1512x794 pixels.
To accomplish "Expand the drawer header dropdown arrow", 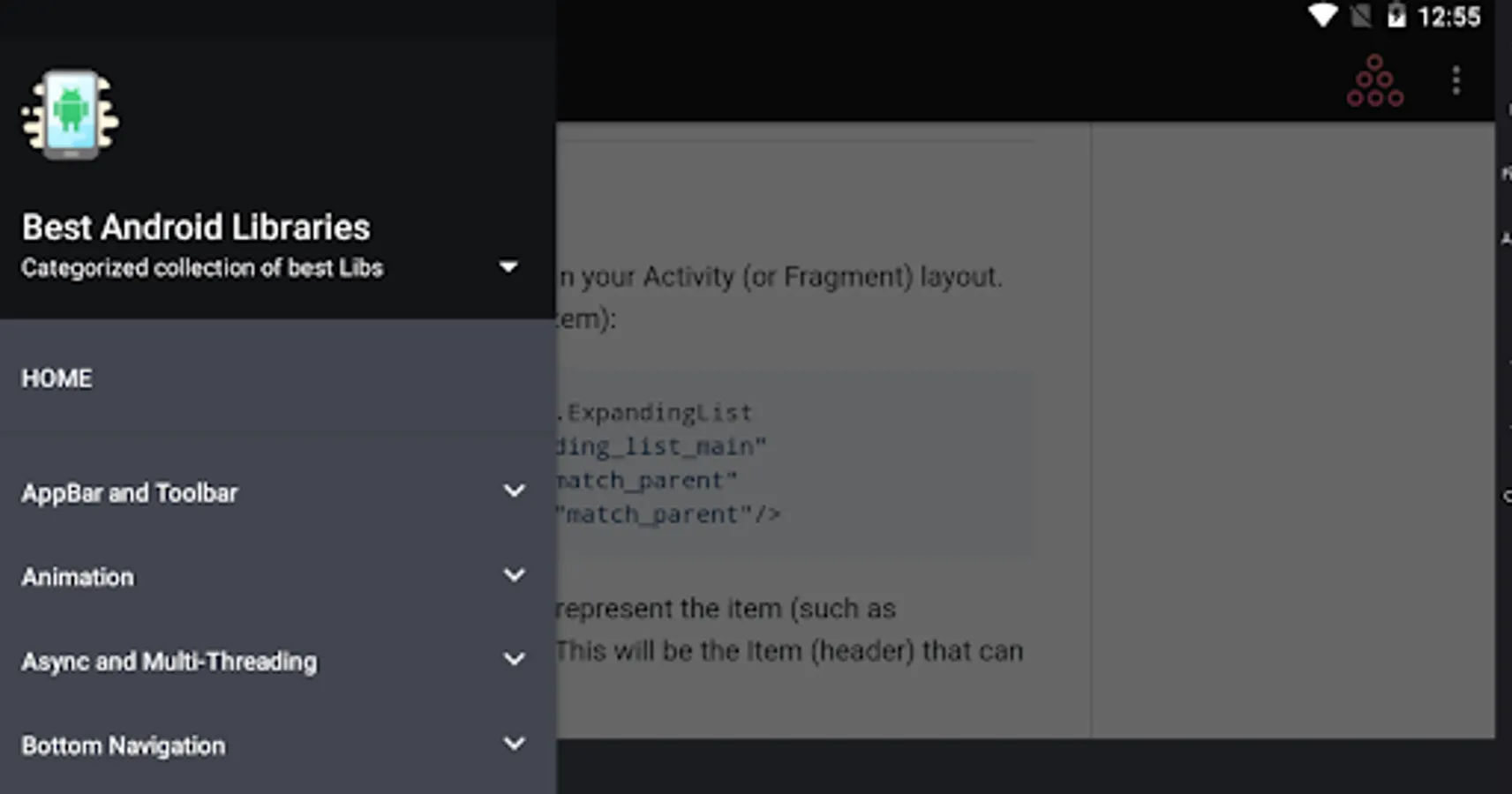I will coord(508,266).
